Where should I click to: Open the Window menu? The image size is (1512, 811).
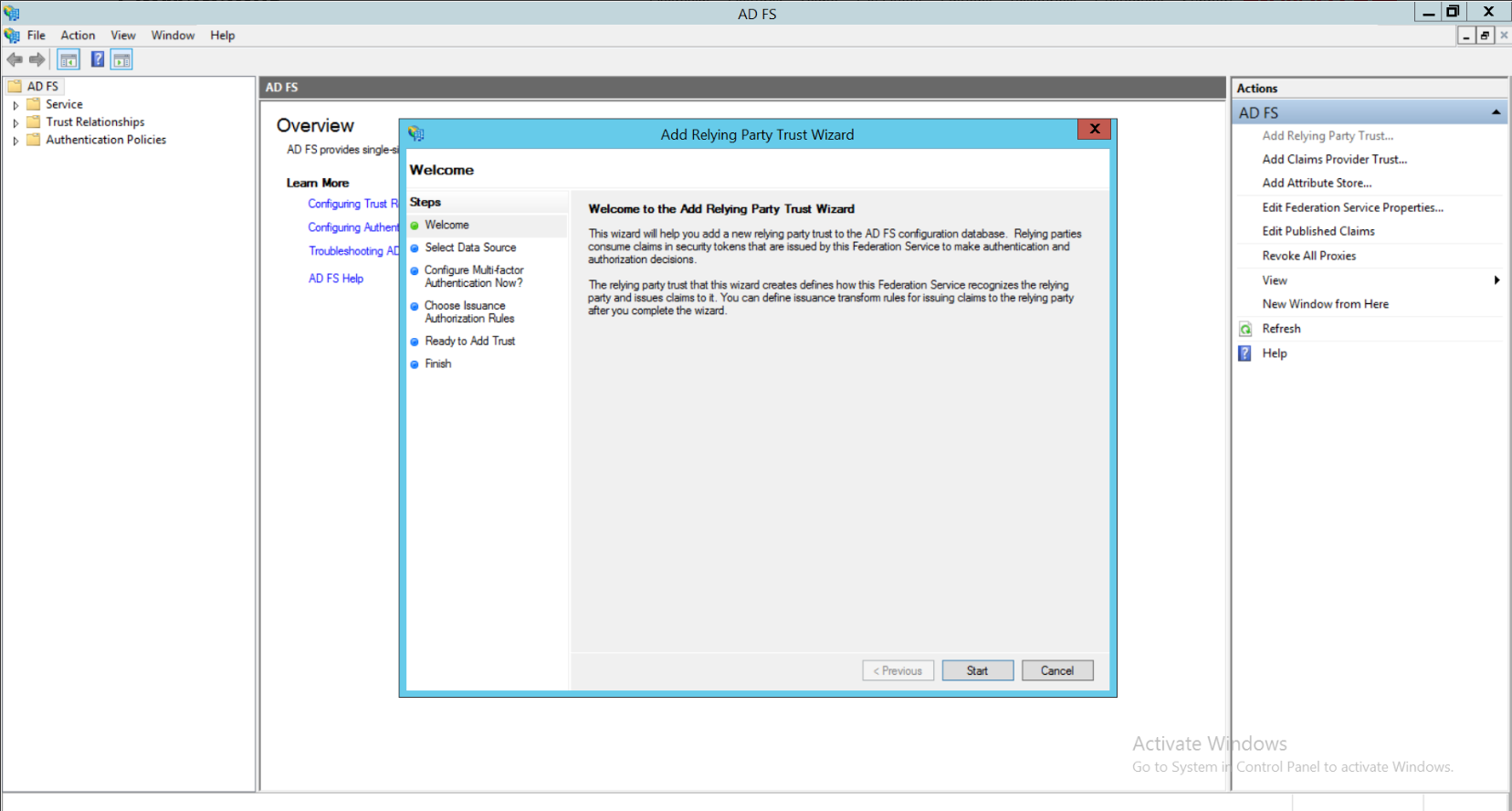click(173, 36)
